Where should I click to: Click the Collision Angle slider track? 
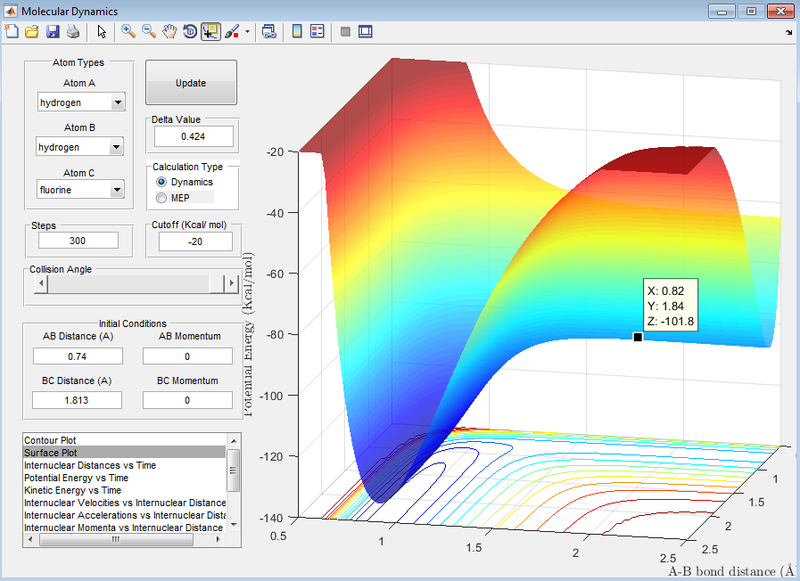point(130,284)
